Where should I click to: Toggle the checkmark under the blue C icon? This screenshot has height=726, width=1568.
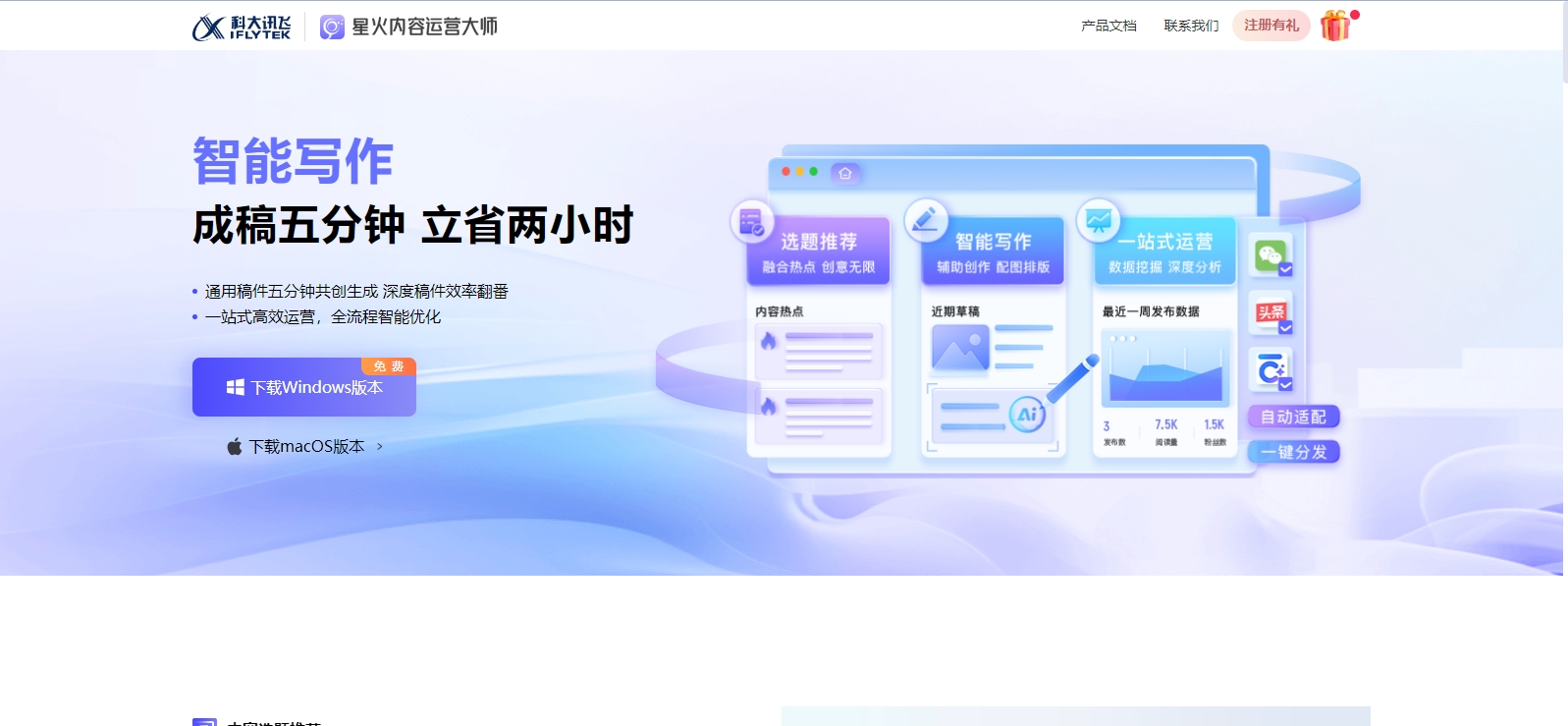1285,384
